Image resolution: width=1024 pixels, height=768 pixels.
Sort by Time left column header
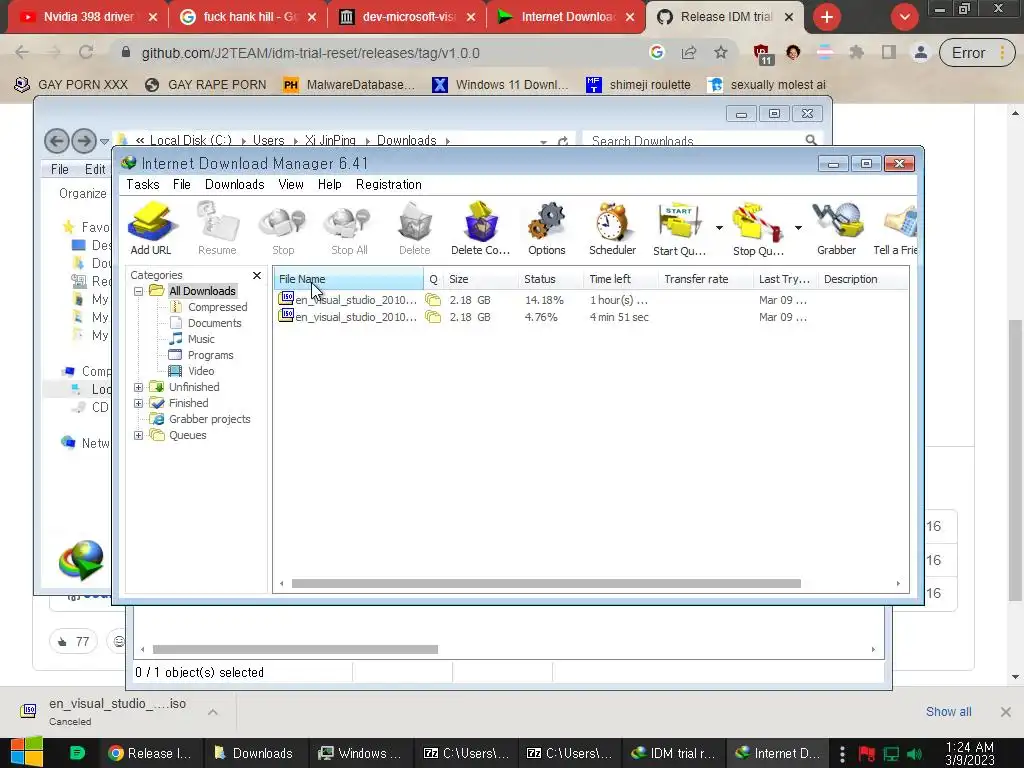(x=620, y=279)
